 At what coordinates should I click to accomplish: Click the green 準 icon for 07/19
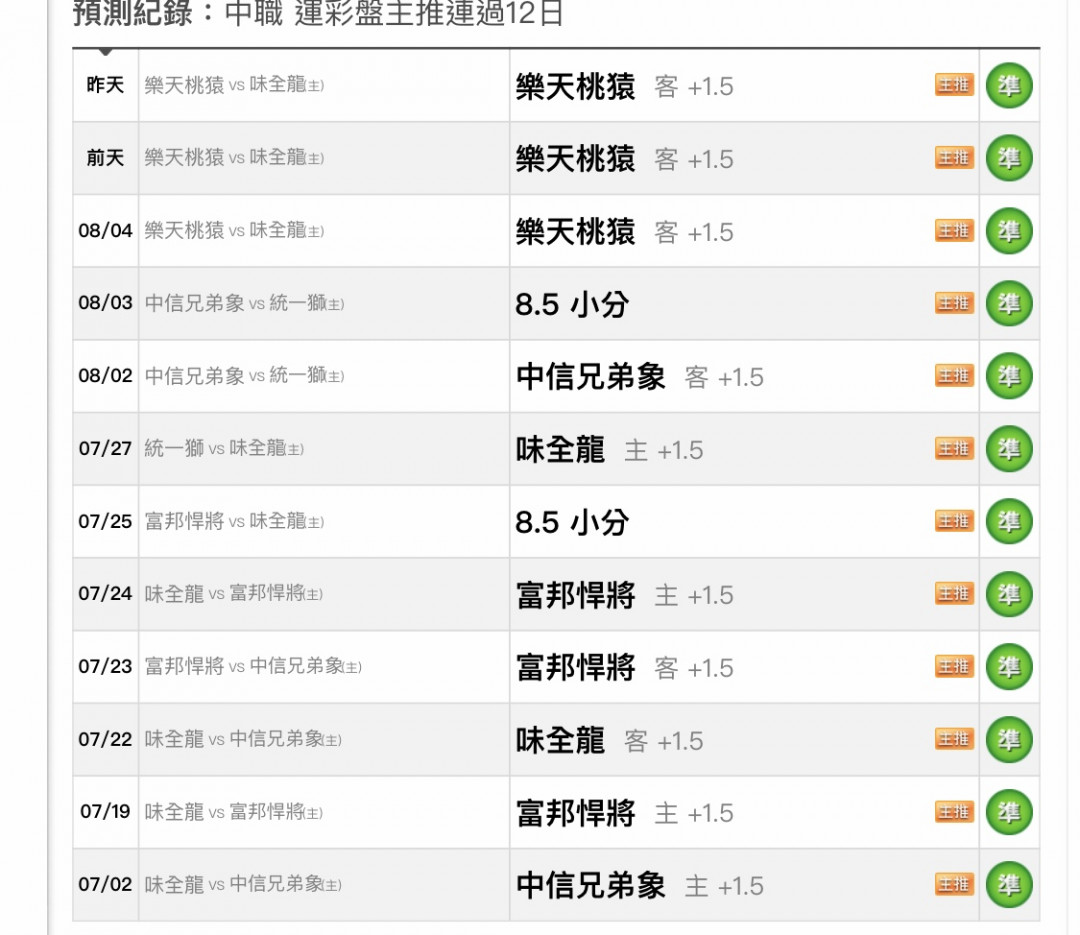[1009, 812]
